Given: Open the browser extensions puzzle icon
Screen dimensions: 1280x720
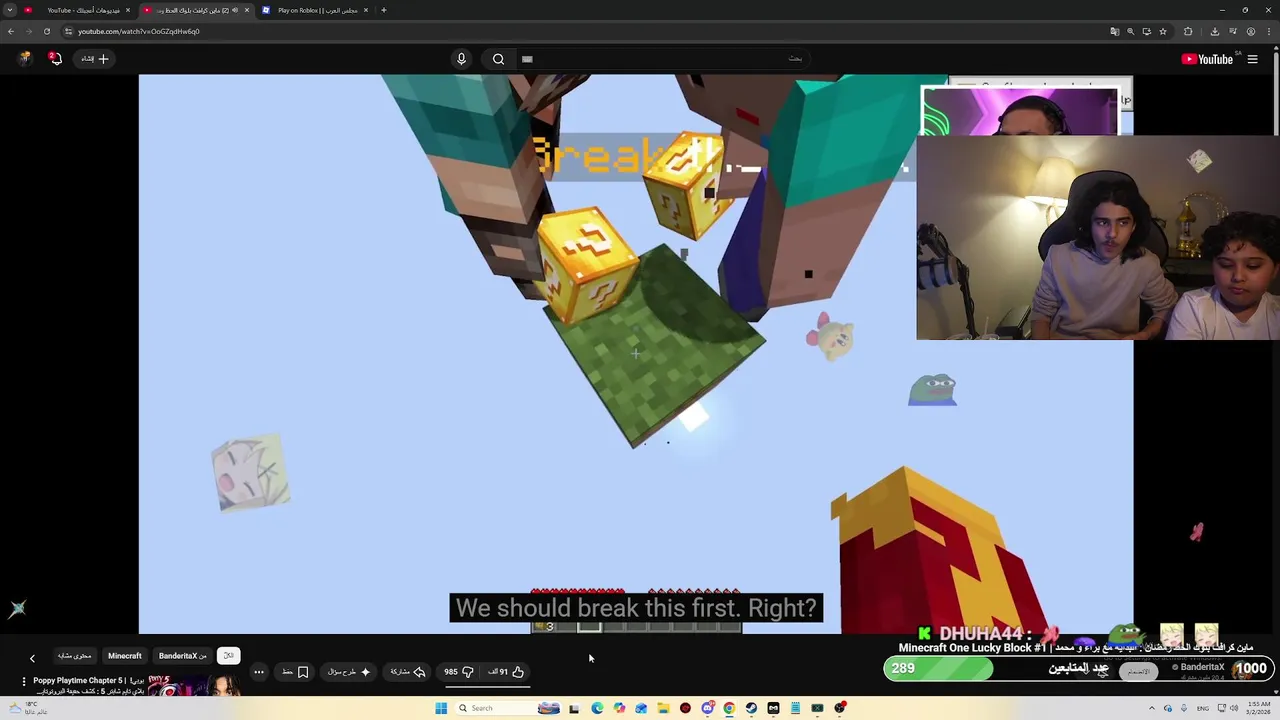Looking at the screenshot, I should tap(1188, 31).
